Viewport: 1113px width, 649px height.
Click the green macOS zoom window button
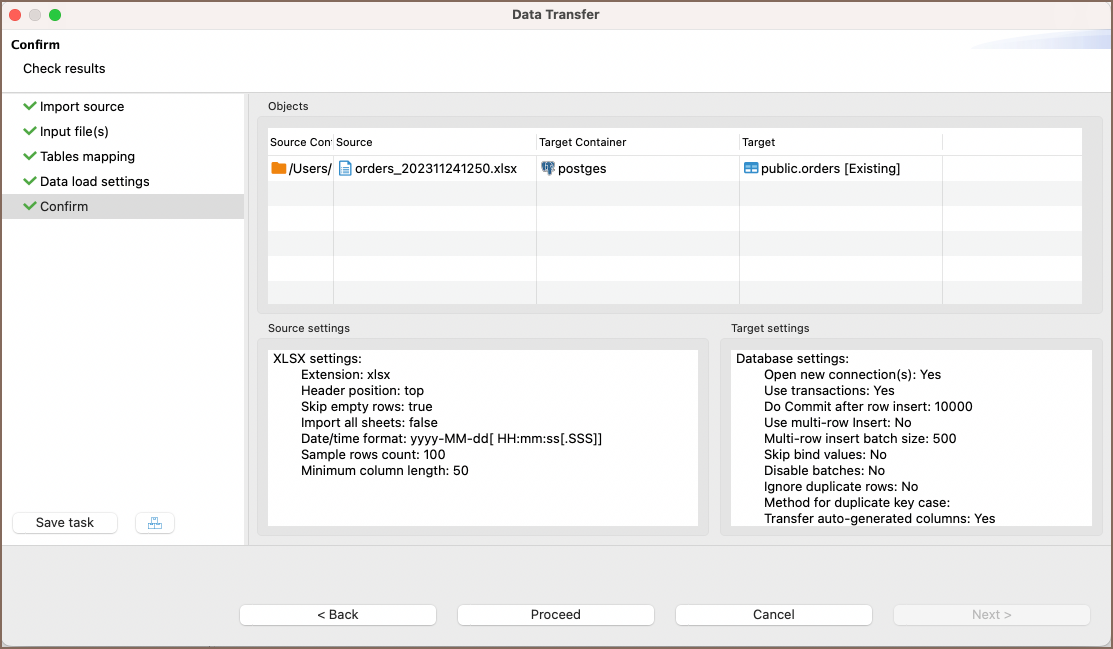(55, 15)
